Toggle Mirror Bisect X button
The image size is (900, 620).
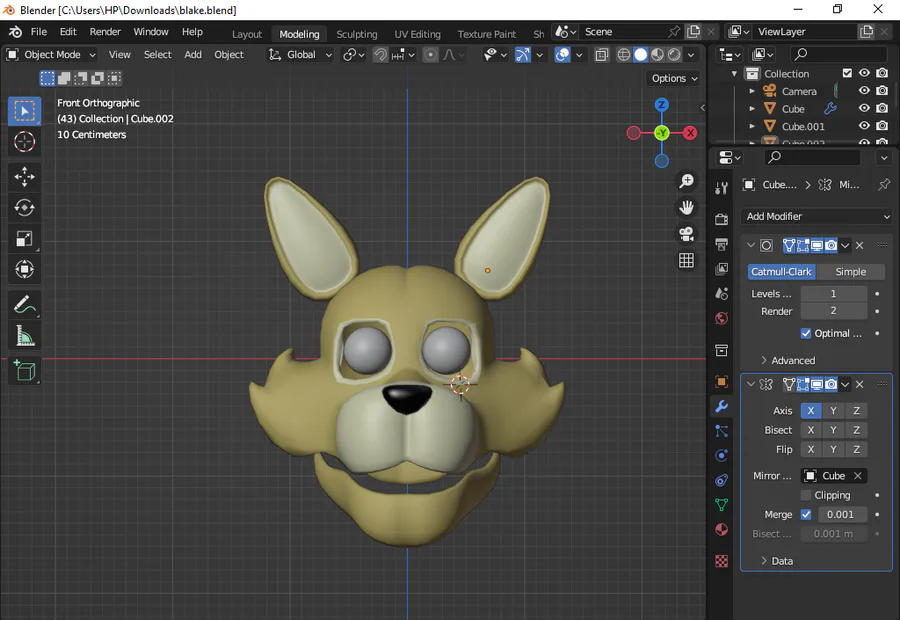[810, 430]
